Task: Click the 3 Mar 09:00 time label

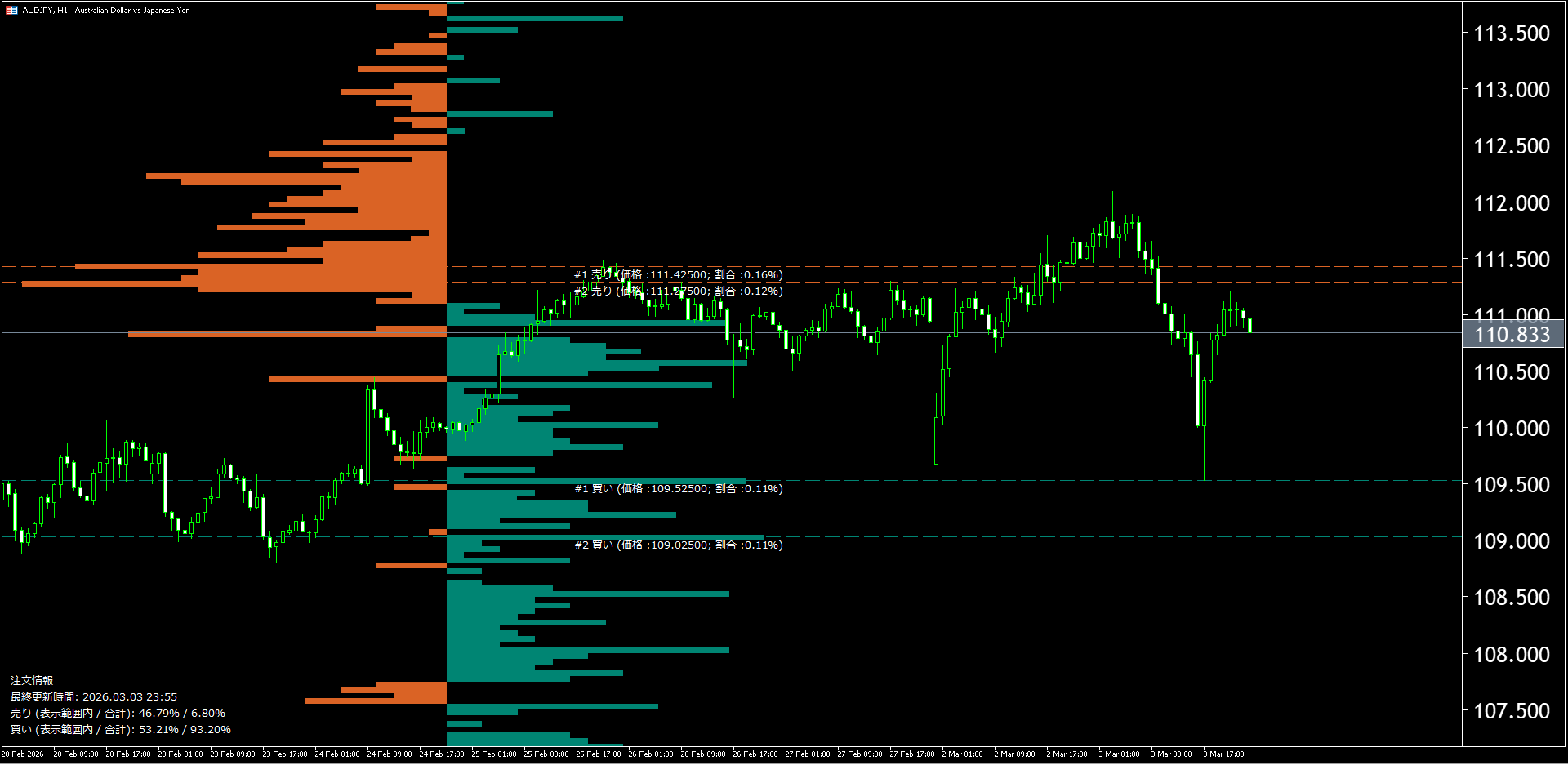Action: [1171, 754]
